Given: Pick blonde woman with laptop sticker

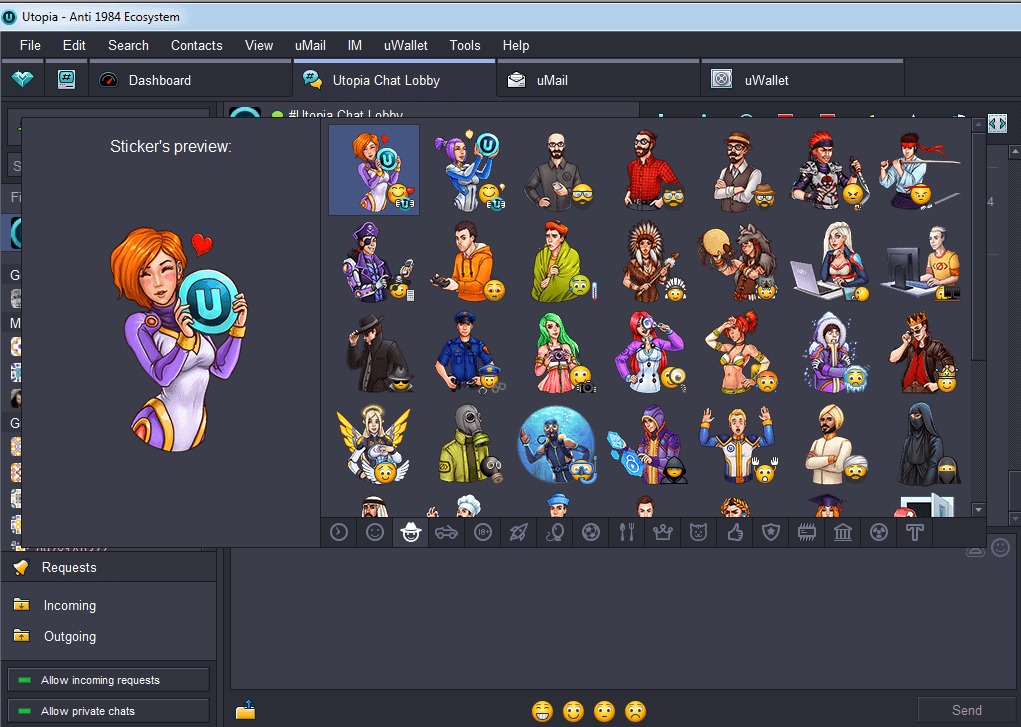Looking at the screenshot, I should 831,262.
